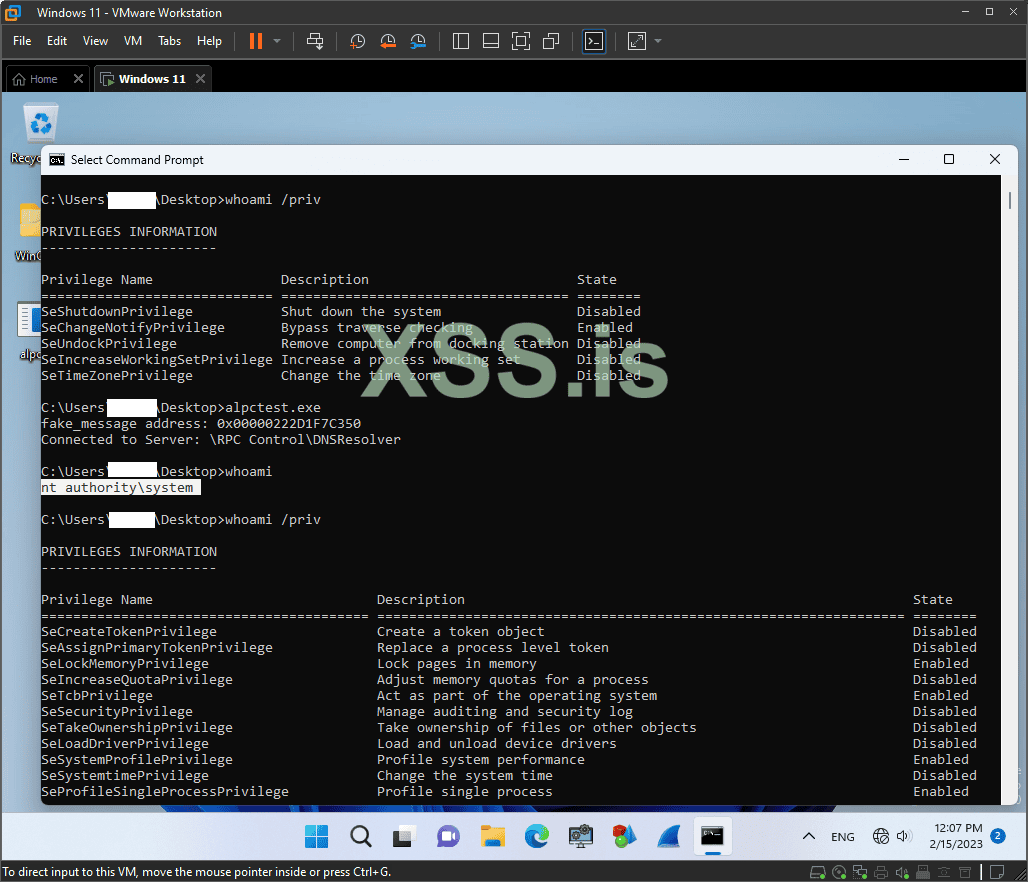Viewport: 1028px width, 882px height.
Task: Minimize the Command Prompt window
Action: tap(903, 159)
